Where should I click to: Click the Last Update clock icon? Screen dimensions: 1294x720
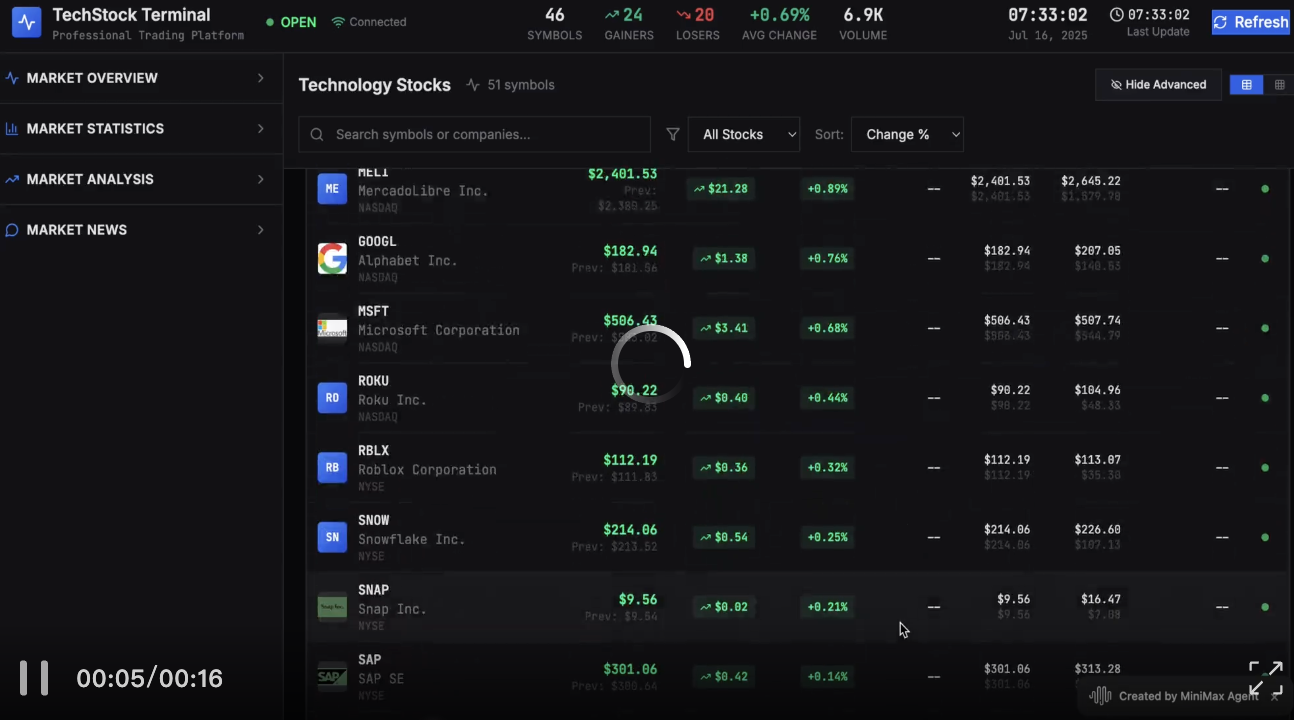point(1117,15)
